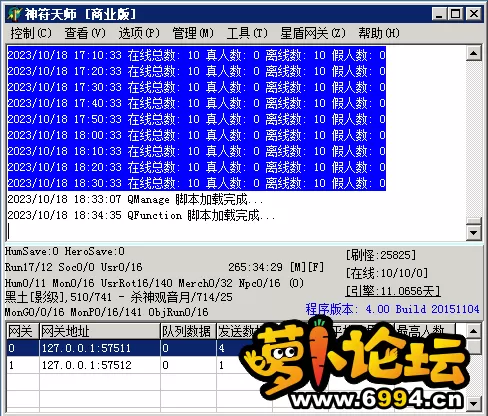The width and height of the screenshot is (488, 416).
Task: Click the [在线:10/10/0] status text
Action: coord(387,273)
